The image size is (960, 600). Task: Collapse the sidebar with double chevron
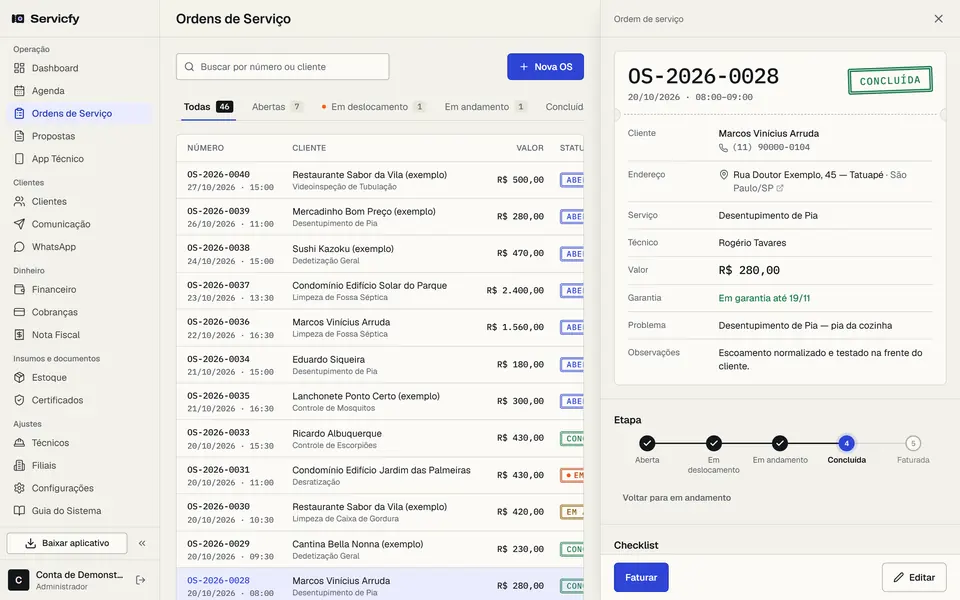coord(142,543)
